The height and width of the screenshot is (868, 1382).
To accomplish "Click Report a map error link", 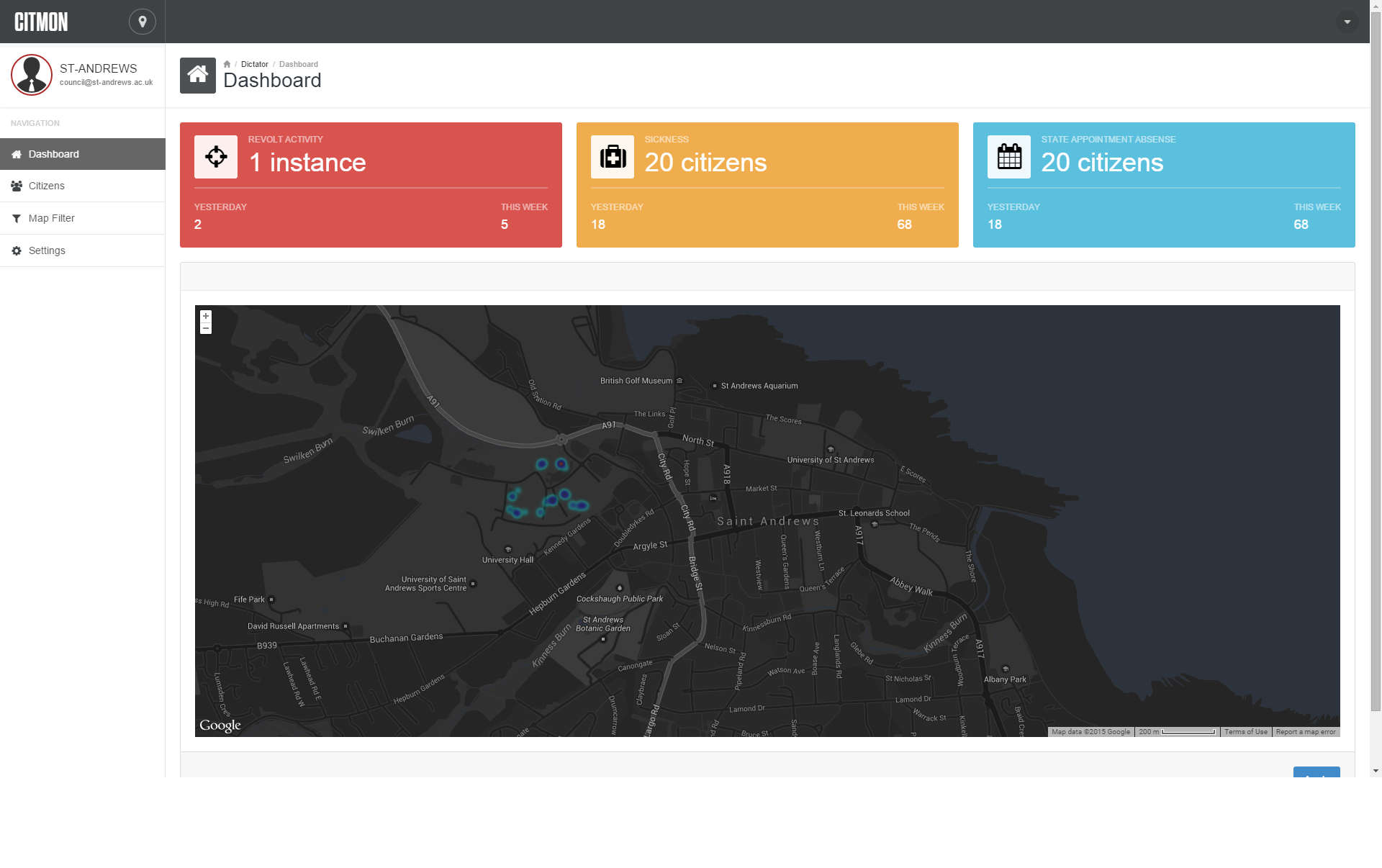I will pos(1305,732).
